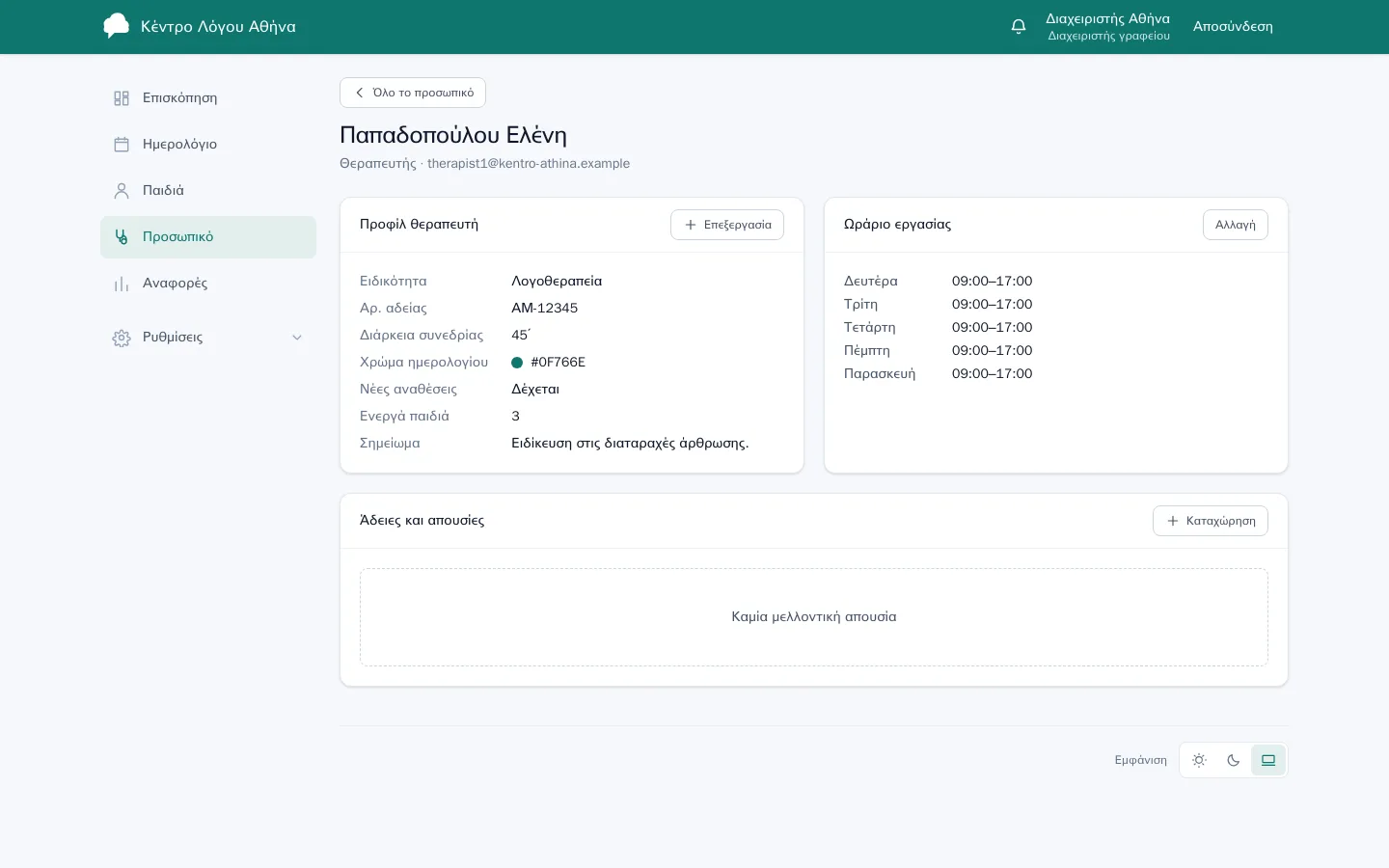Viewport: 1389px width, 868px height.
Task: Click Επεξεργασία on therapist profile
Action: point(727,225)
